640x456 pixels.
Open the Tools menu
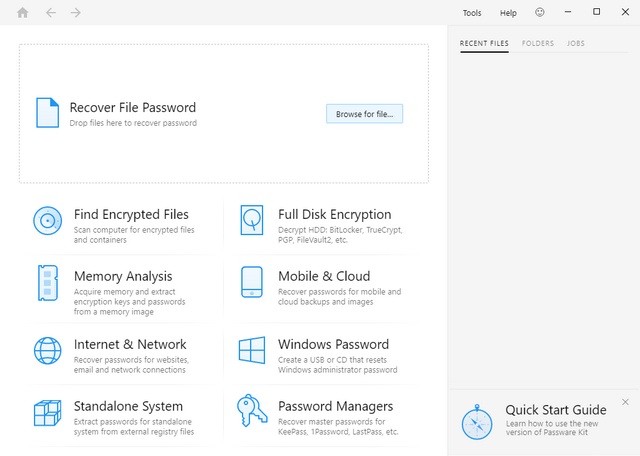click(x=472, y=13)
